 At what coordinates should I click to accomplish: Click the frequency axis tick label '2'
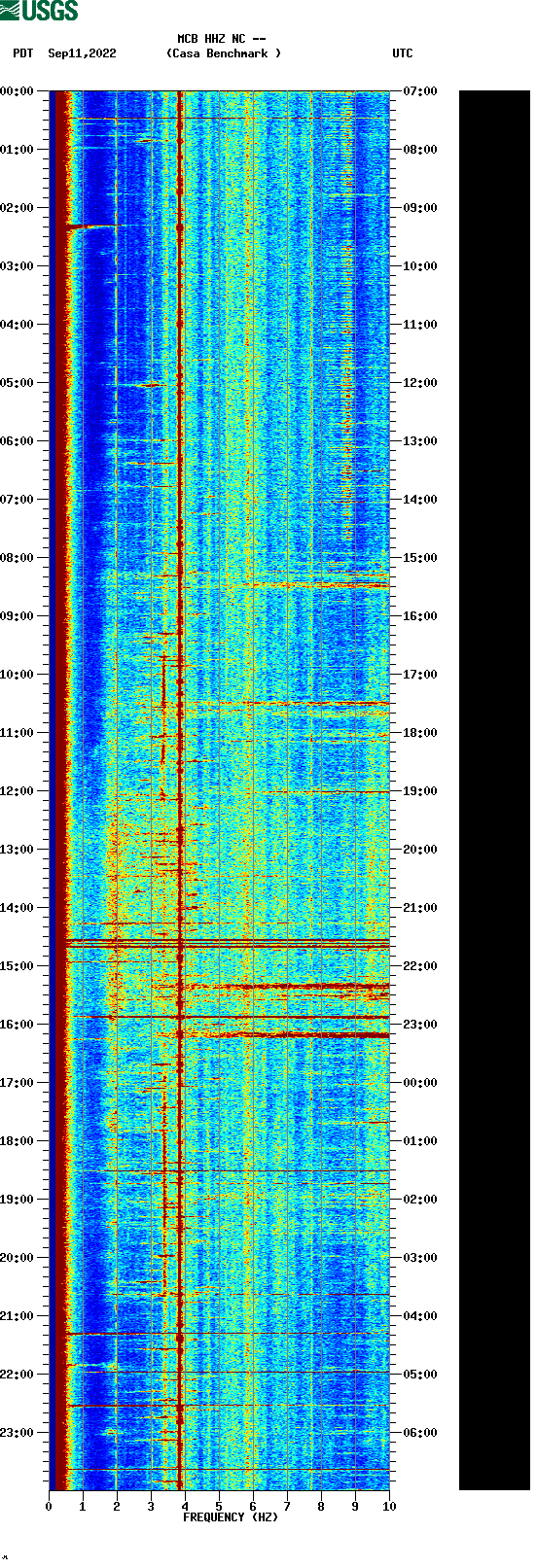(x=117, y=1507)
